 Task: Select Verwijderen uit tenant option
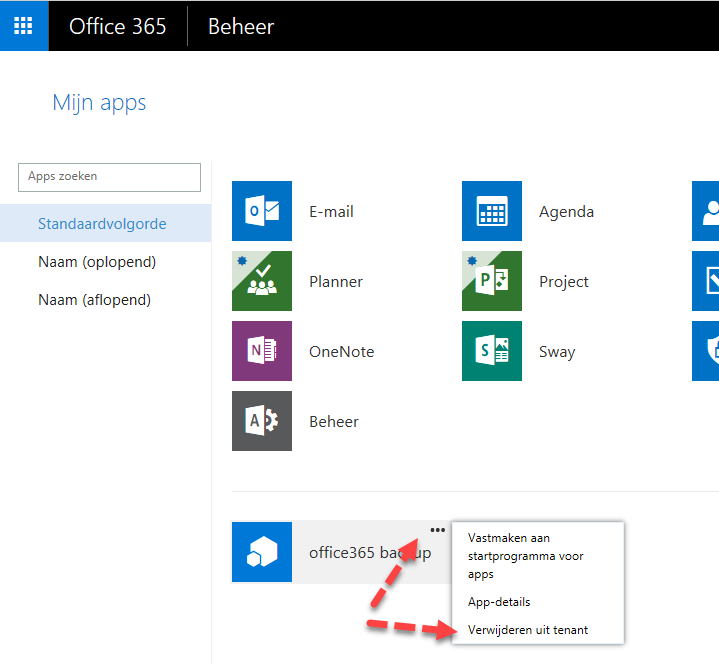(x=528, y=630)
